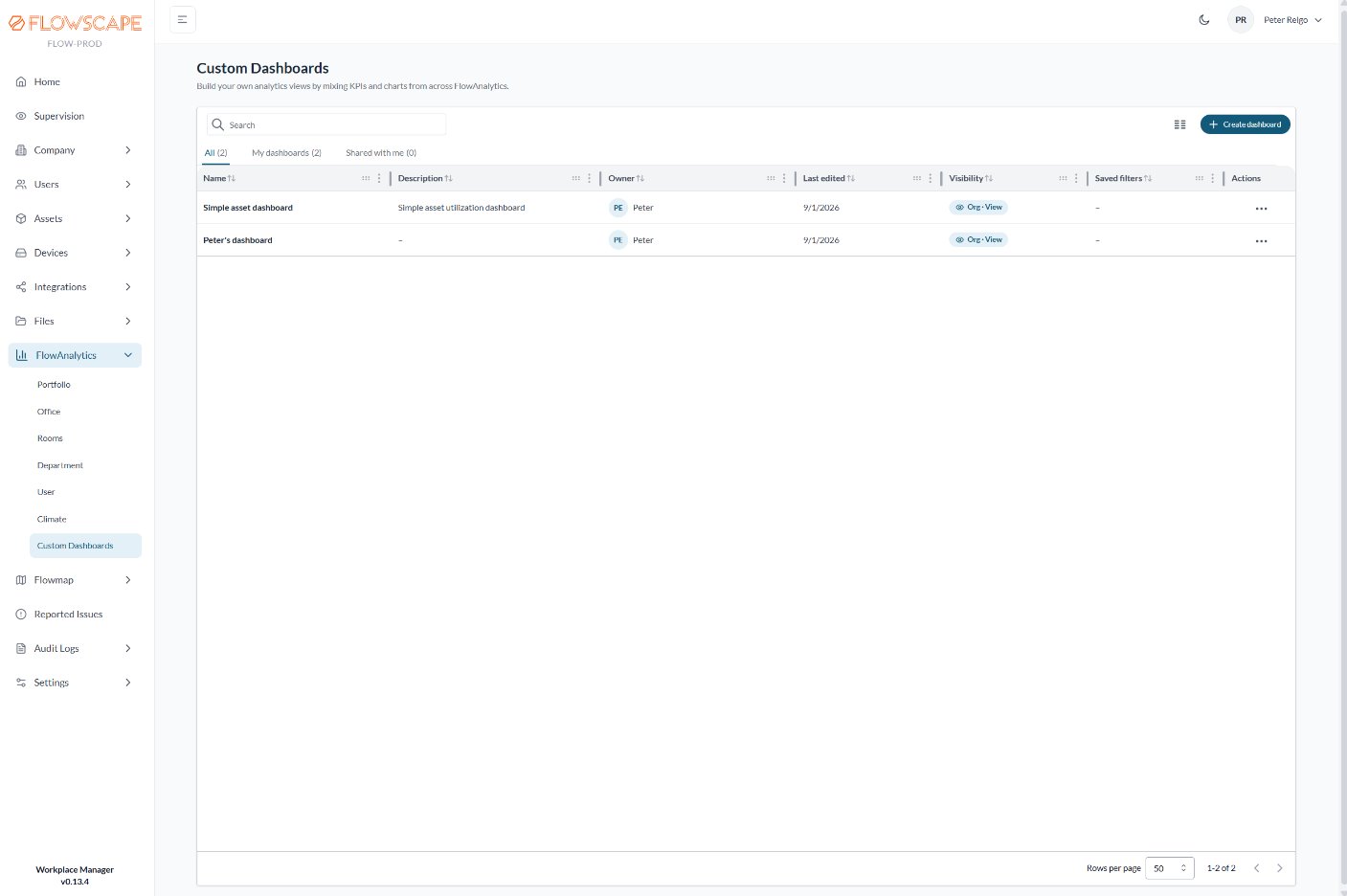Click the Supervision eye icon in sidebar
Image resolution: width=1347 pixels, height=896 pixels.
click(21, 116)
